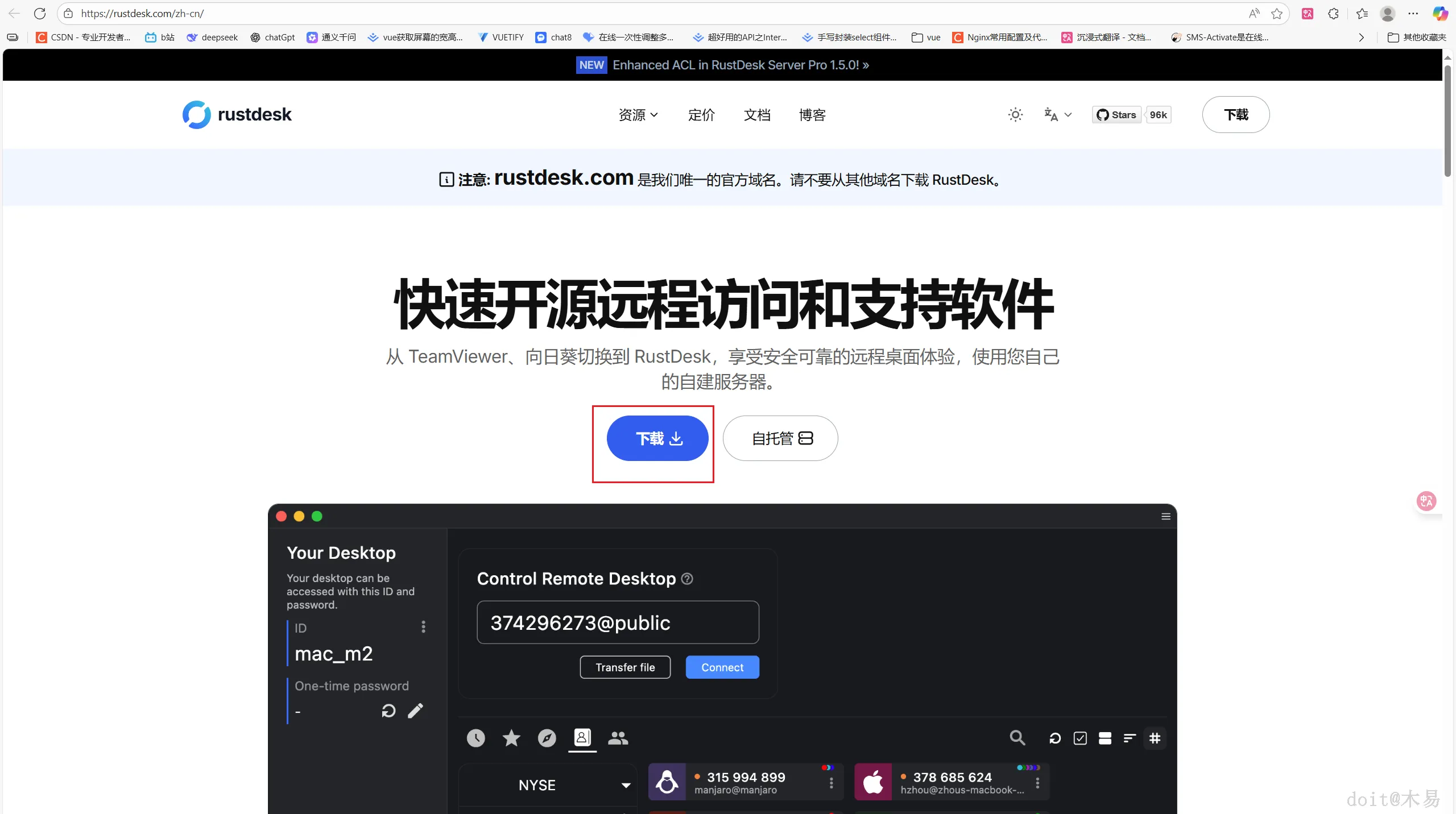Open the groups icon in the peer toolbar
Image resolution: width=1456 pixels, height=814 pixels.
[x=618, y=738]
